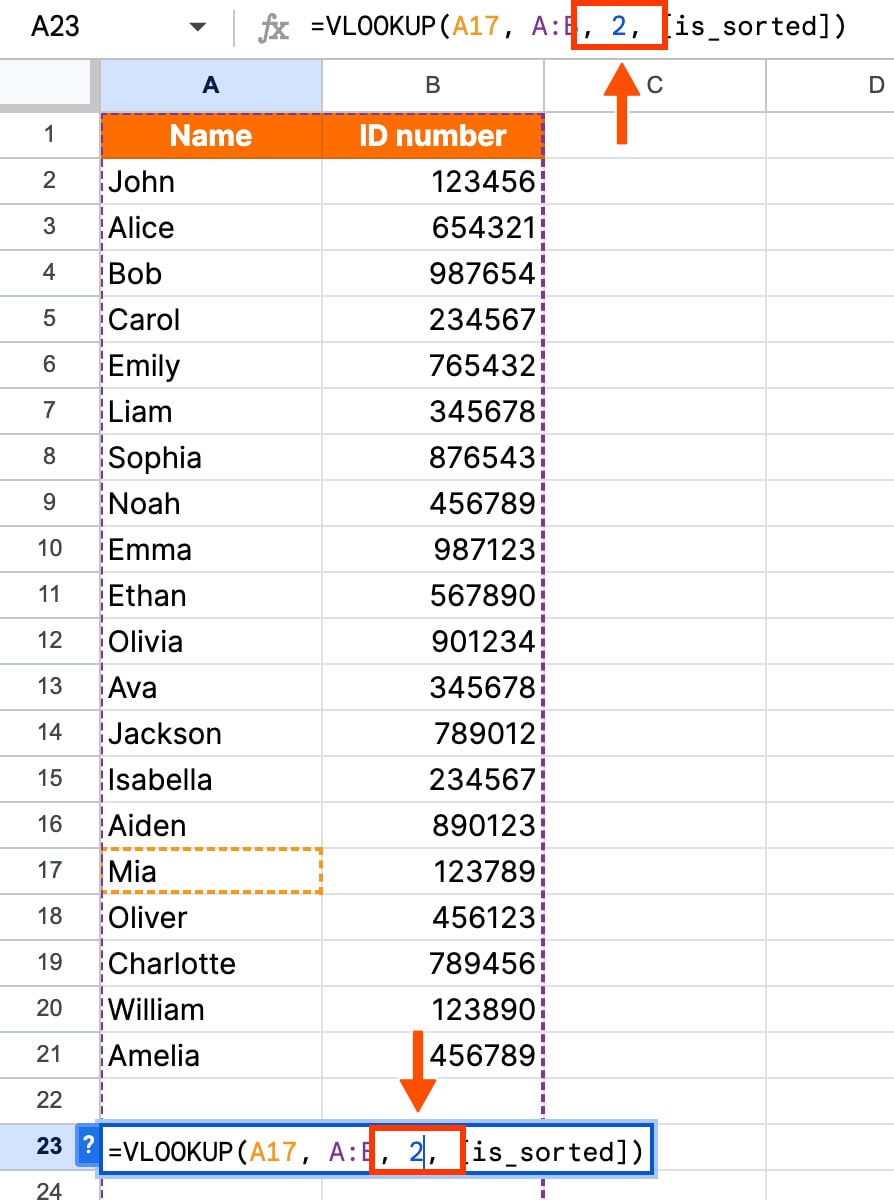
Task: Open the Name box dropdown arrow
Action: 198,27
